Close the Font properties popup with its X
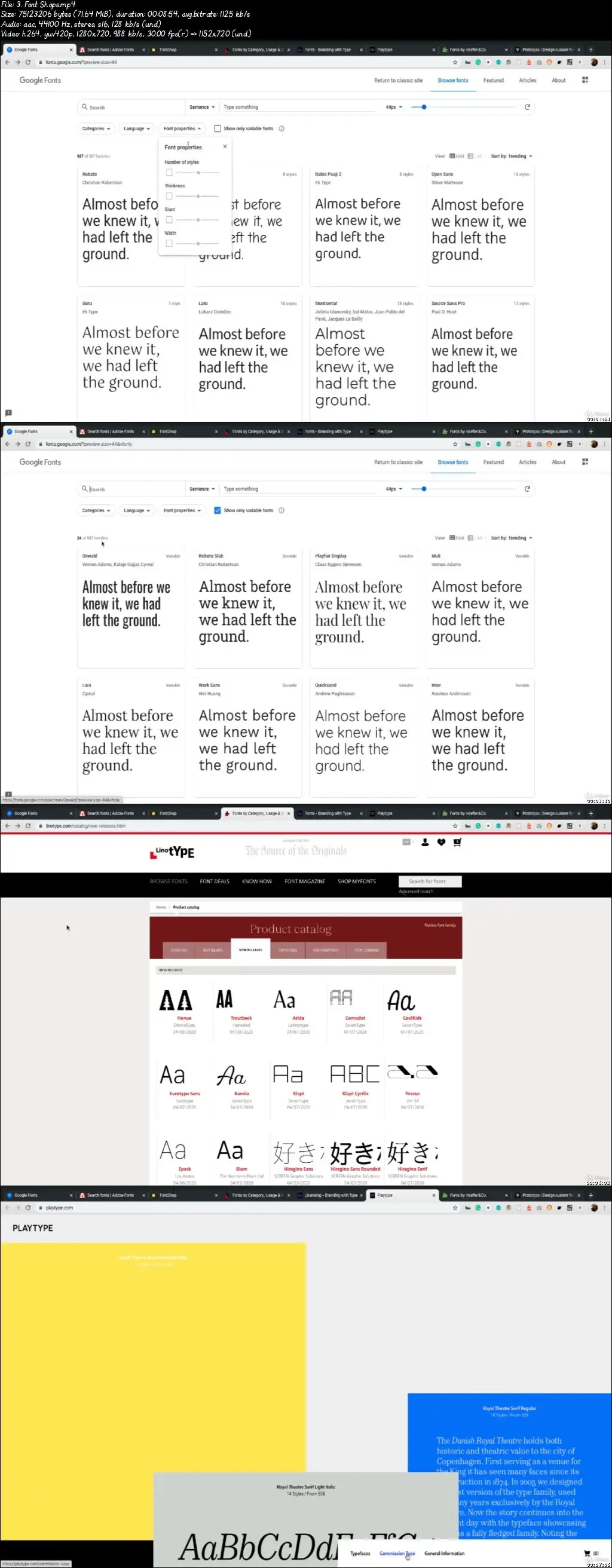Viewport: 612px width, 1568px height. [x=225, y=146]
